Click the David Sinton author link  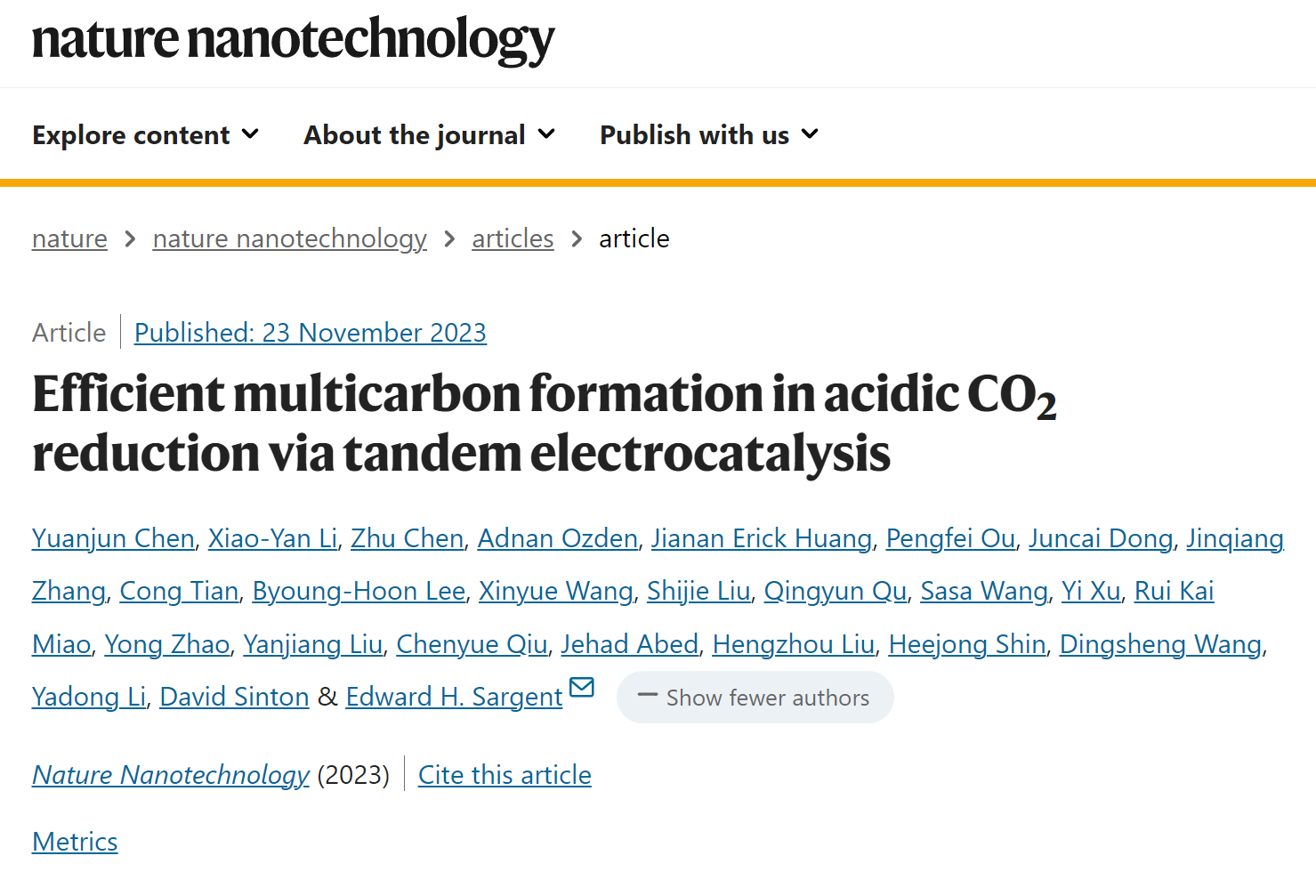[x=234, y=697]
